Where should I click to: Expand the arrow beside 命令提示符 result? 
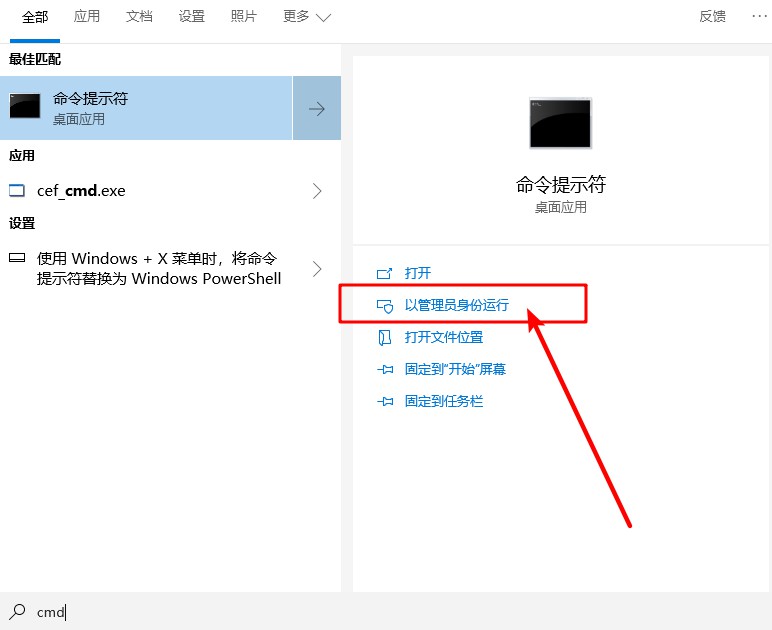(317, 108)
